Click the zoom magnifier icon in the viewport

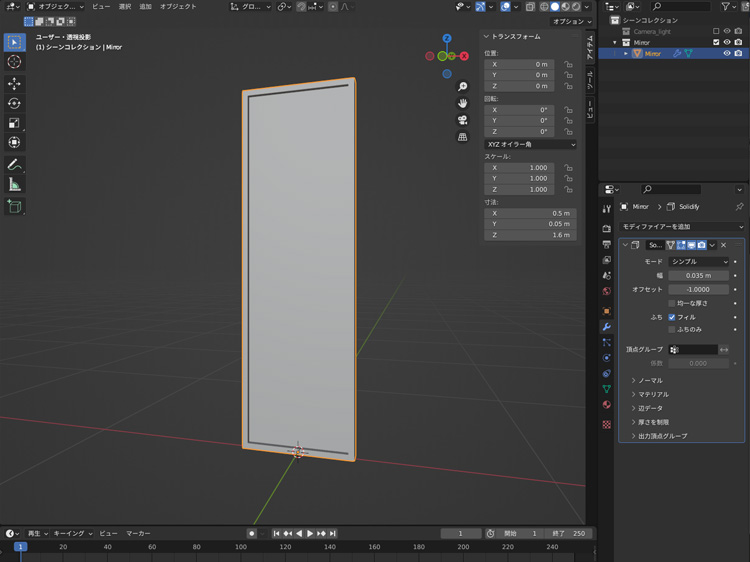tap(463, 87)
